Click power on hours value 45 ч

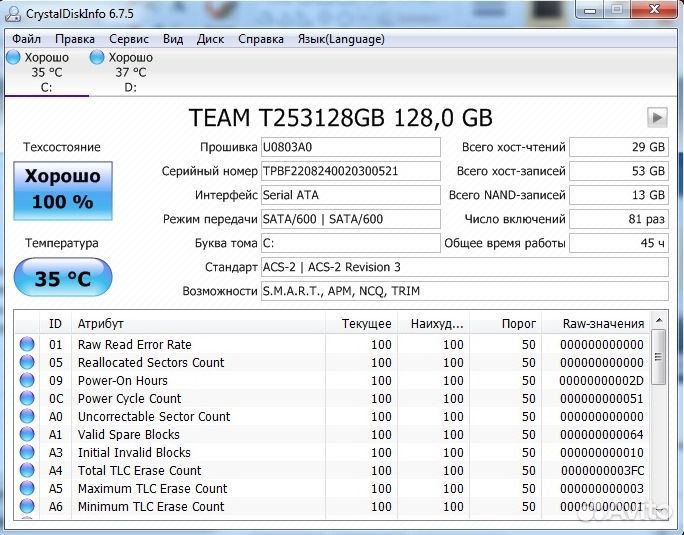619,243
